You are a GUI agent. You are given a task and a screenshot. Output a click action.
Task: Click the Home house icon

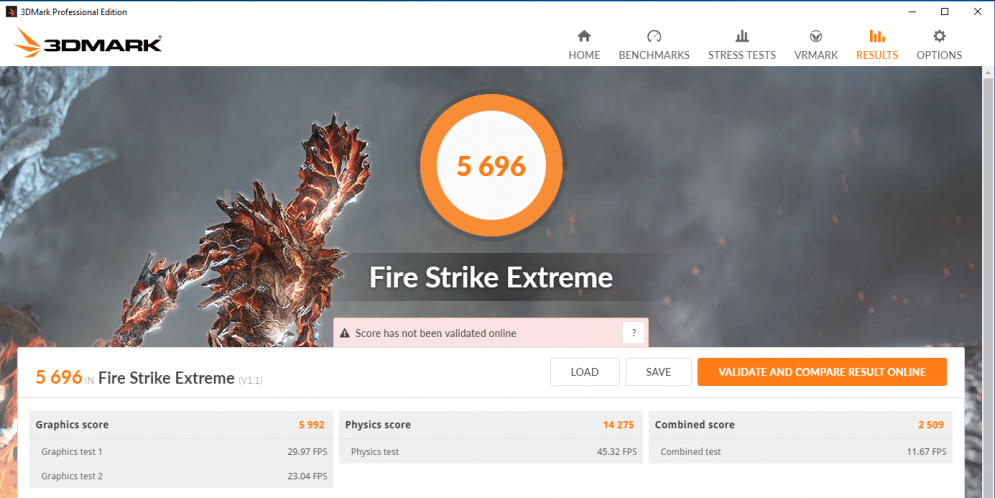pos(584,36)
